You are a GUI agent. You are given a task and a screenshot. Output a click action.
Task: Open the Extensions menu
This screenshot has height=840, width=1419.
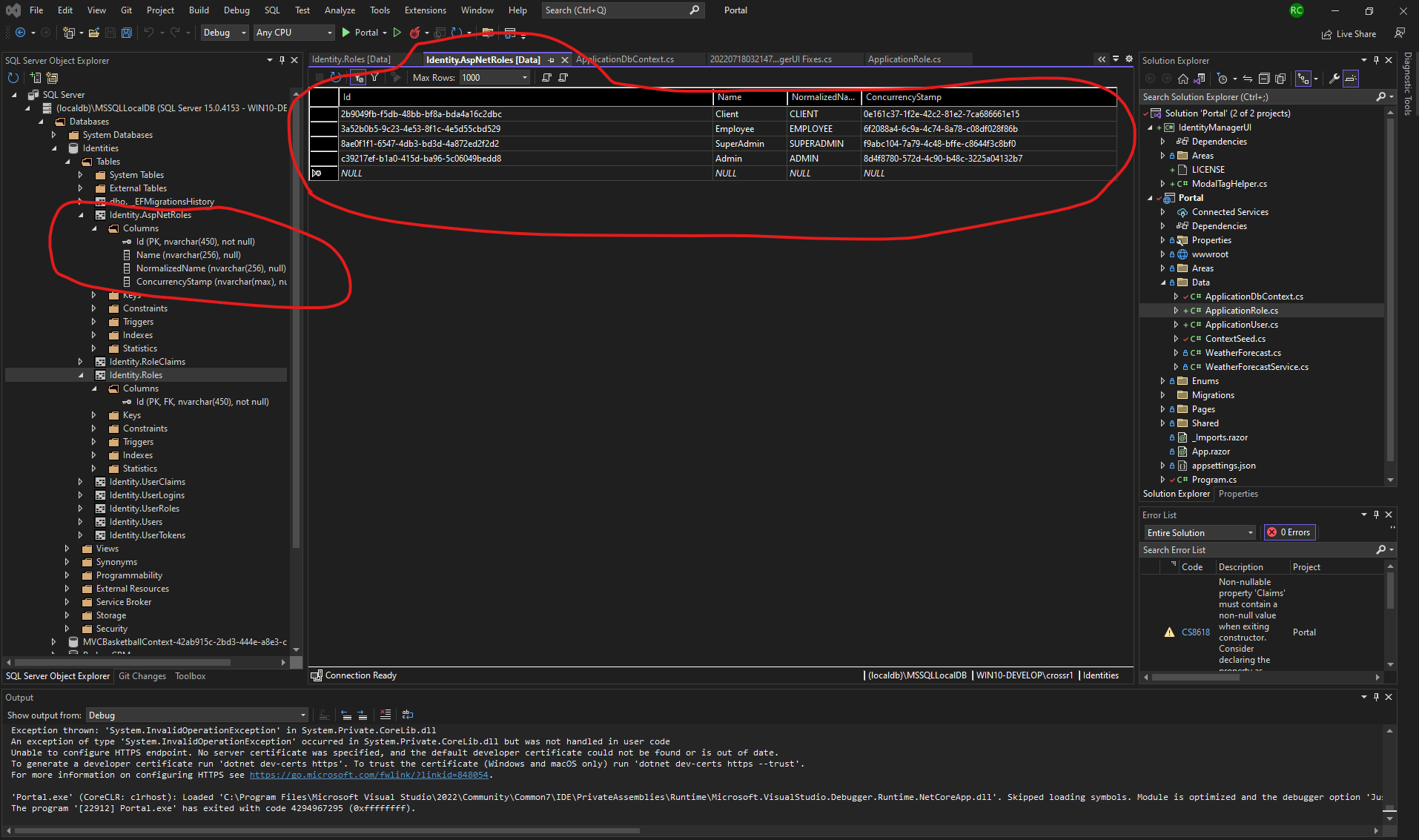pos(426,10)
